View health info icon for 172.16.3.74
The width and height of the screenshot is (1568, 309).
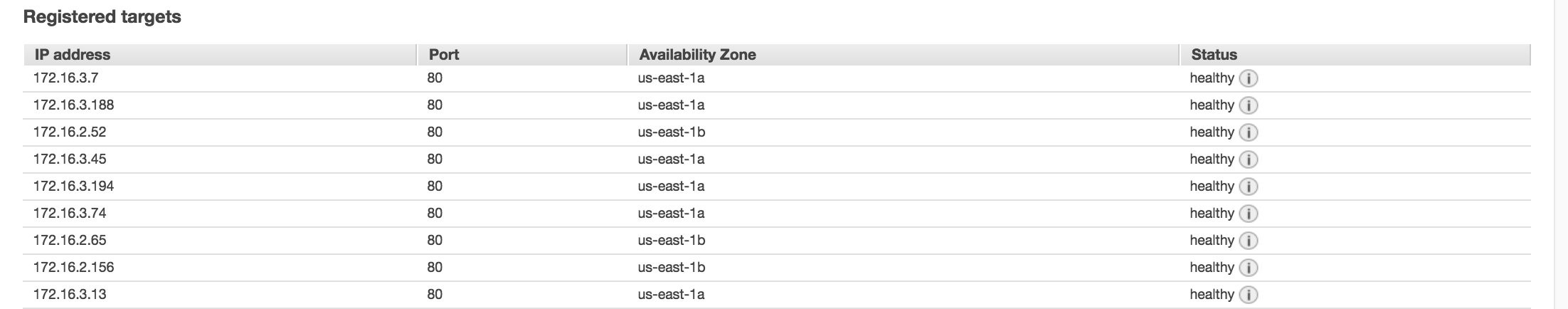pyautogui.click(x=1249, y=214)
